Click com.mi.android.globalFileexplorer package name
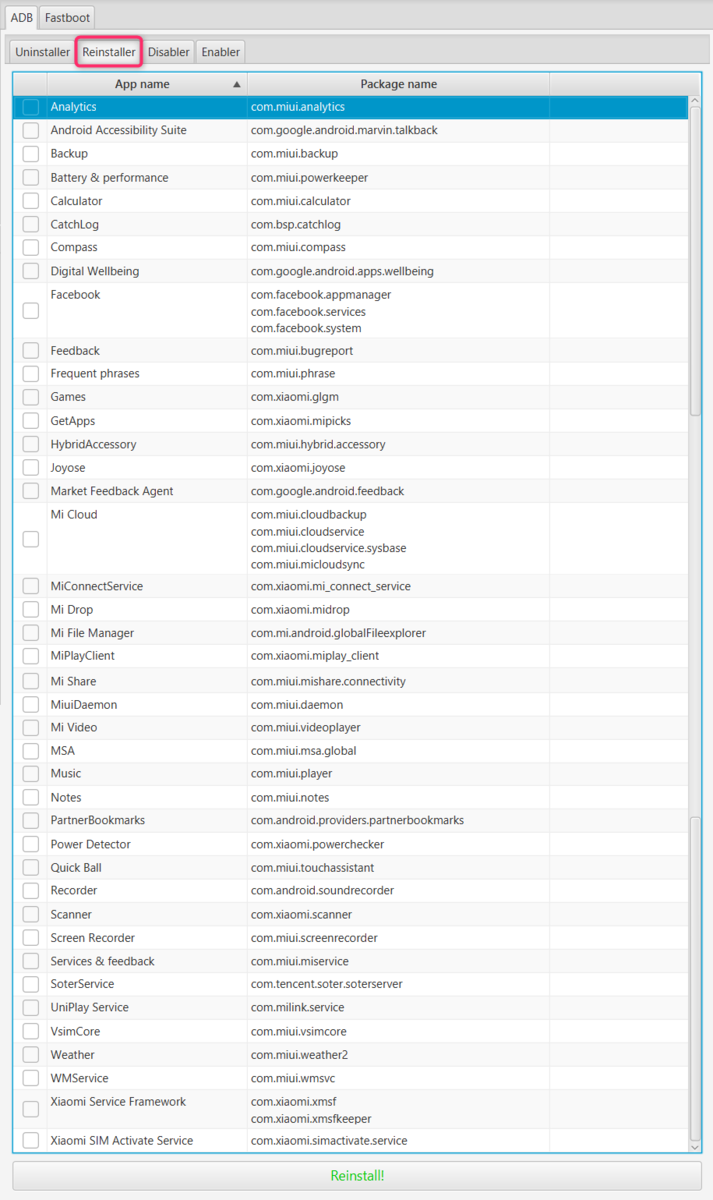This screenshot has height=1200, width=713. point(338,633)
